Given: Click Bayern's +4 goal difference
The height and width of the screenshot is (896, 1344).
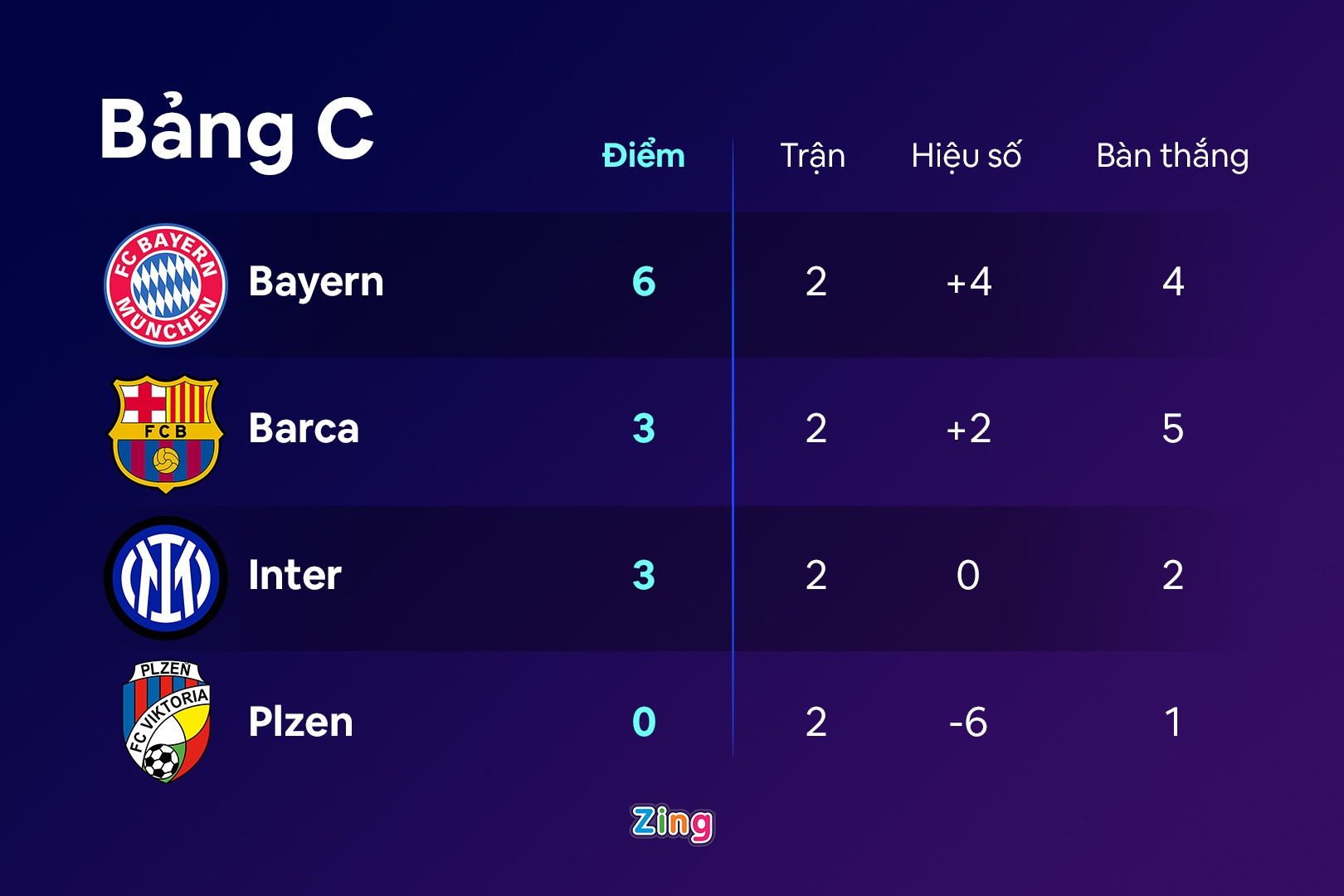Looking at the screenshot, I should (x=968, y=282).
